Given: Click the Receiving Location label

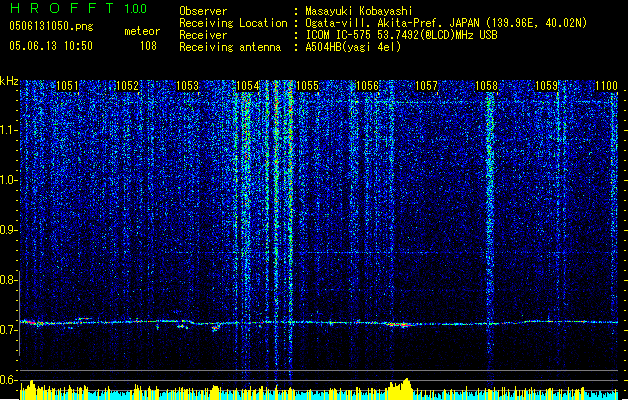Looking at the screenshot, I should 233,23.
